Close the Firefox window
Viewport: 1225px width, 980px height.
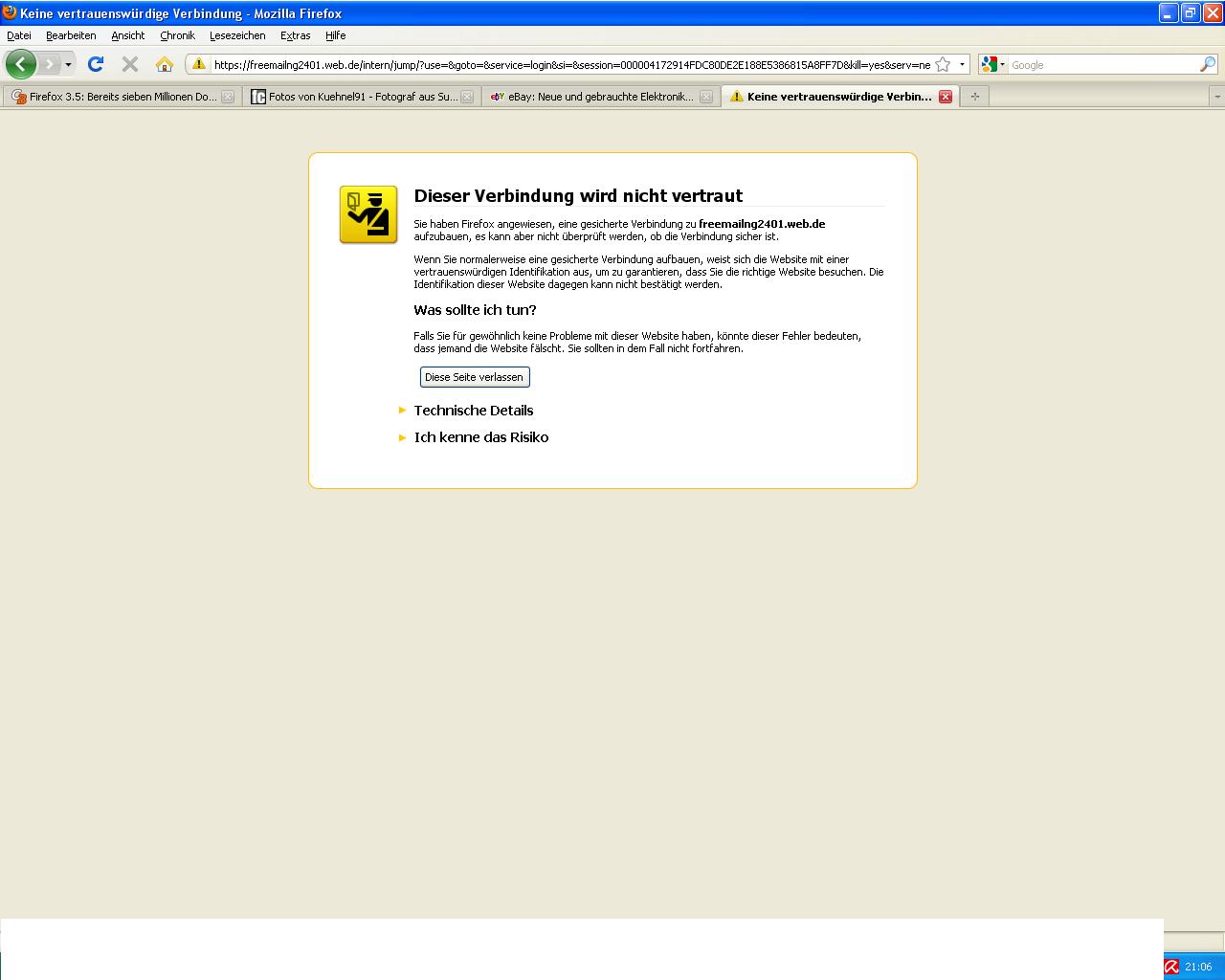click(1213, 12)
